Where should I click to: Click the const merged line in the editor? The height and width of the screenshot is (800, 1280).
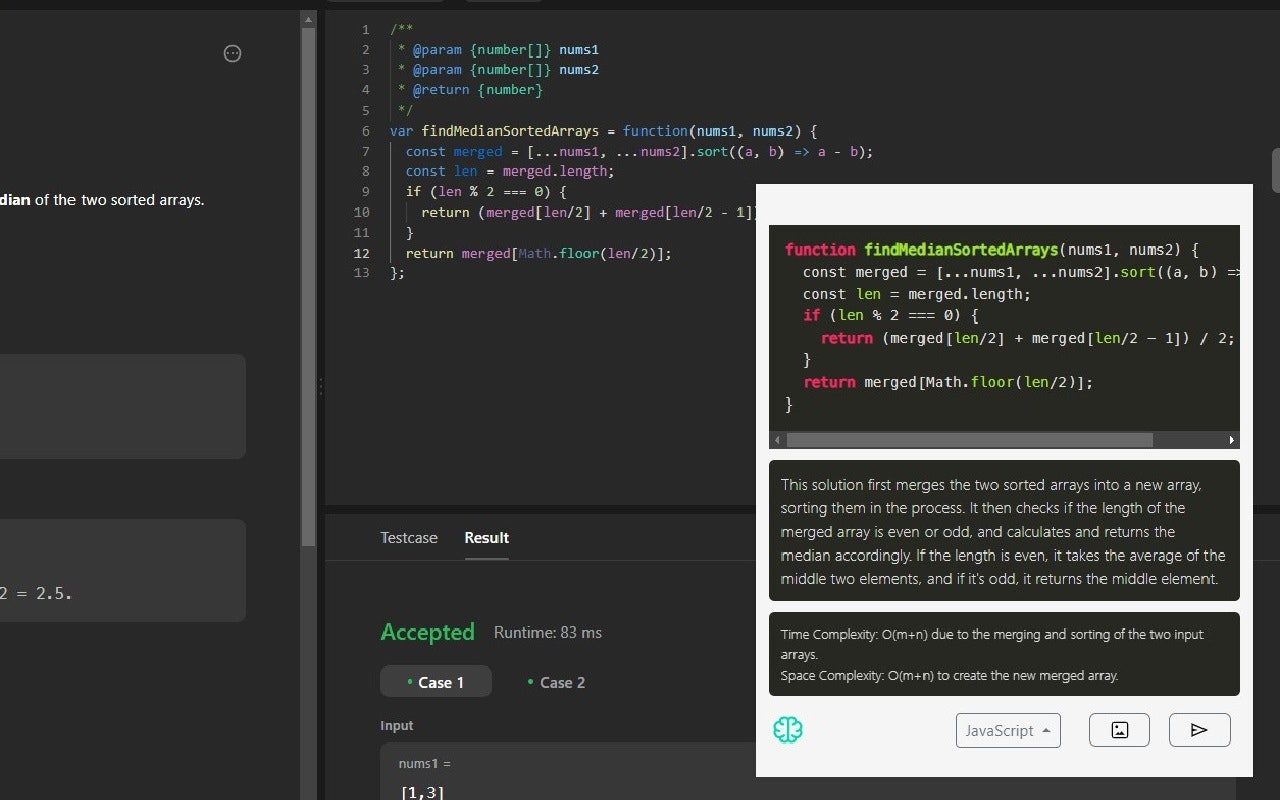coord(639,152)
